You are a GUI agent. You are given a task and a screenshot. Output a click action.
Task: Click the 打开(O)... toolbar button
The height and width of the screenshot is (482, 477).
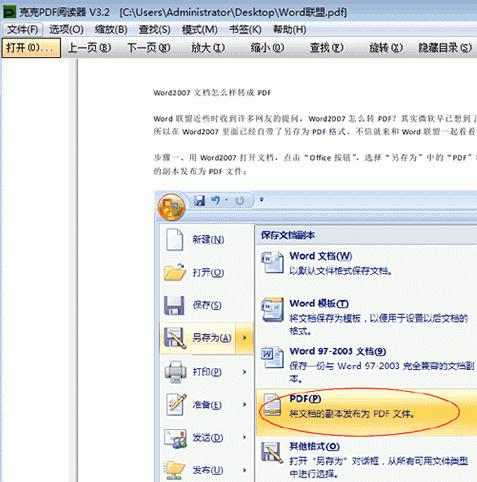pos(31,48)
